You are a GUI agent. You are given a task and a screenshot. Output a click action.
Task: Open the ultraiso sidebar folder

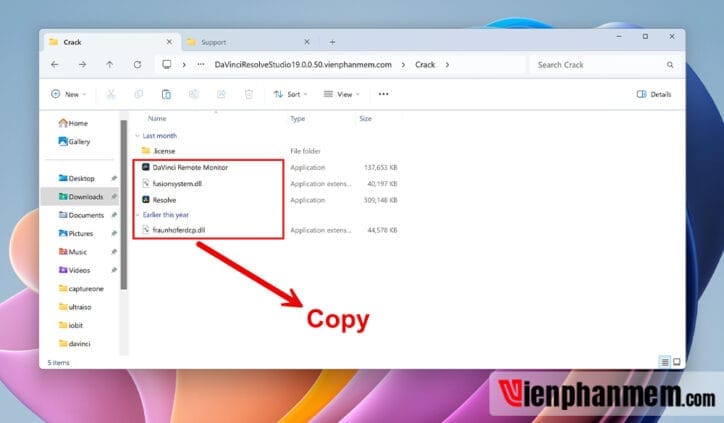[x=75, y=307]
